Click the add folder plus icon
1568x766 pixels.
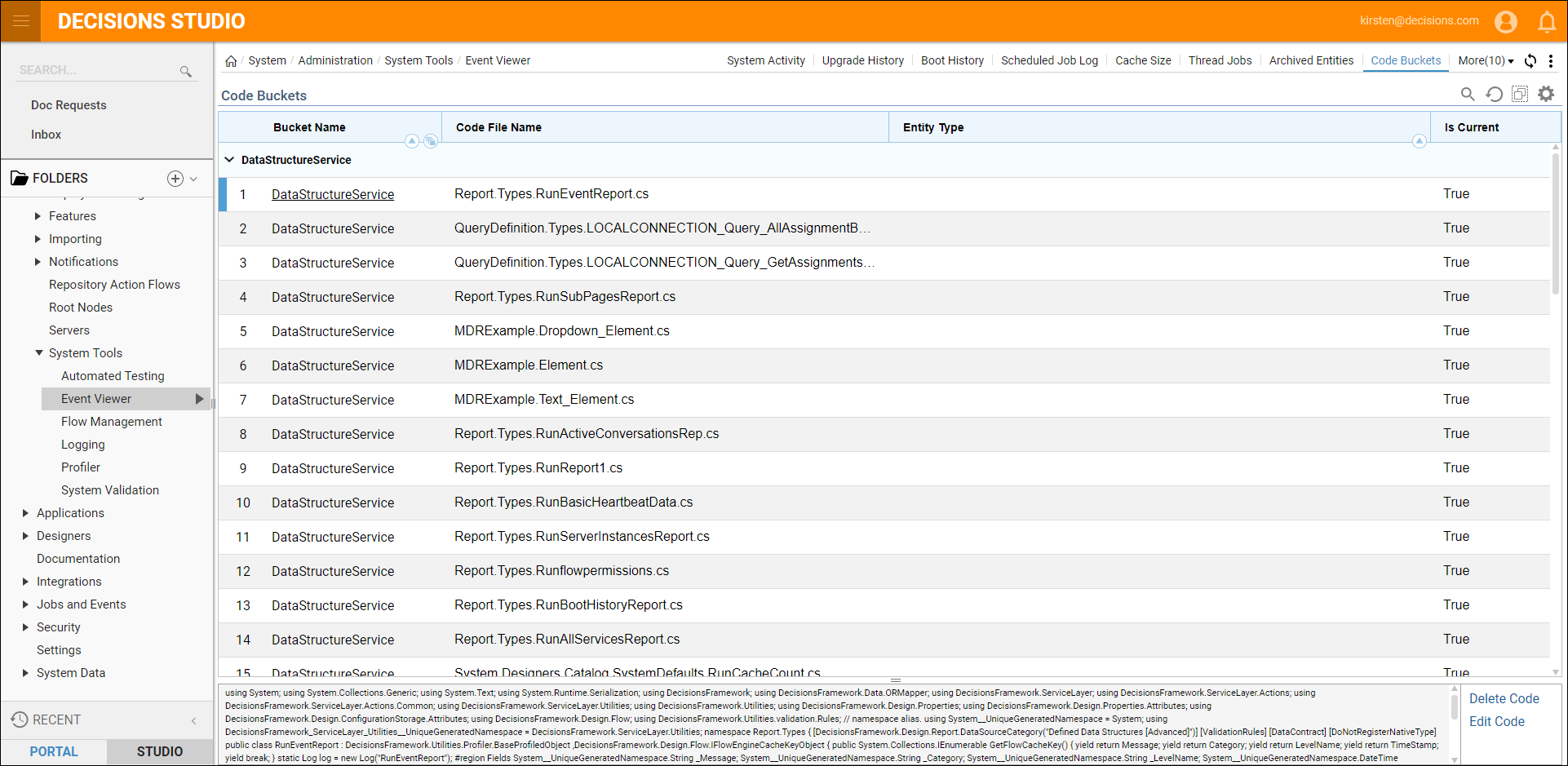pos(175,179)
